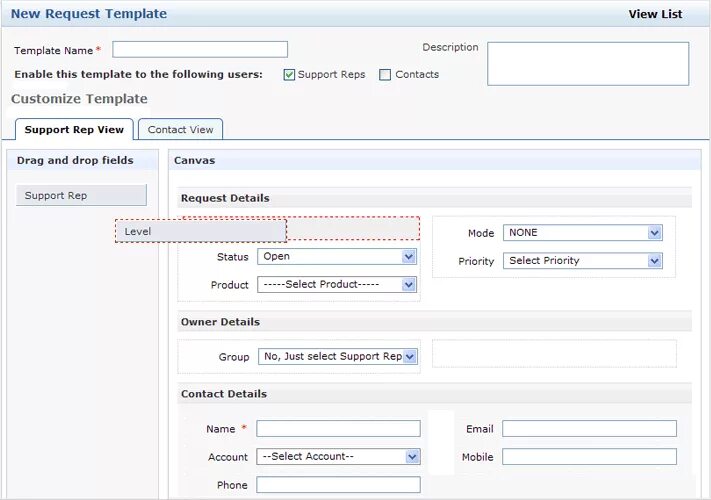Image resolution: width=711 pixels, height=500 pixels.
Task: Click the Drag and drop fields heading
Action: click(x=75, y=160)
